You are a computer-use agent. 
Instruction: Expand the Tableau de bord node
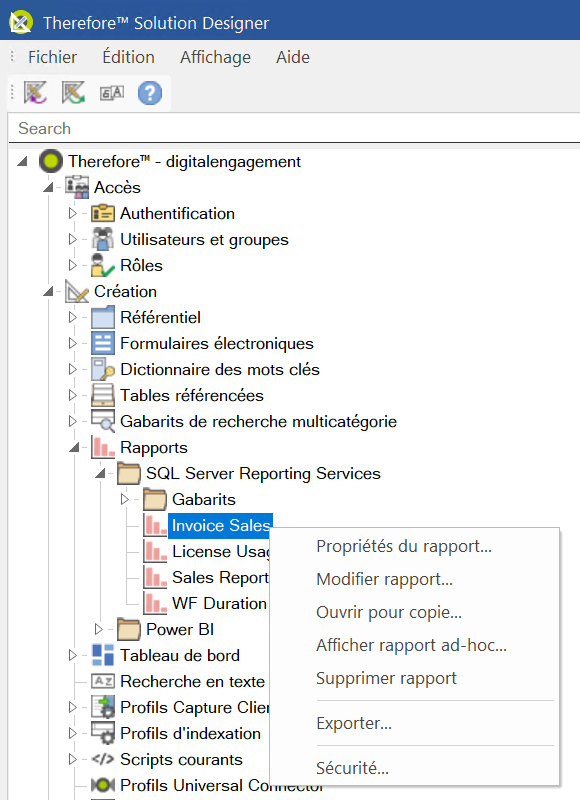pos(72,655)
